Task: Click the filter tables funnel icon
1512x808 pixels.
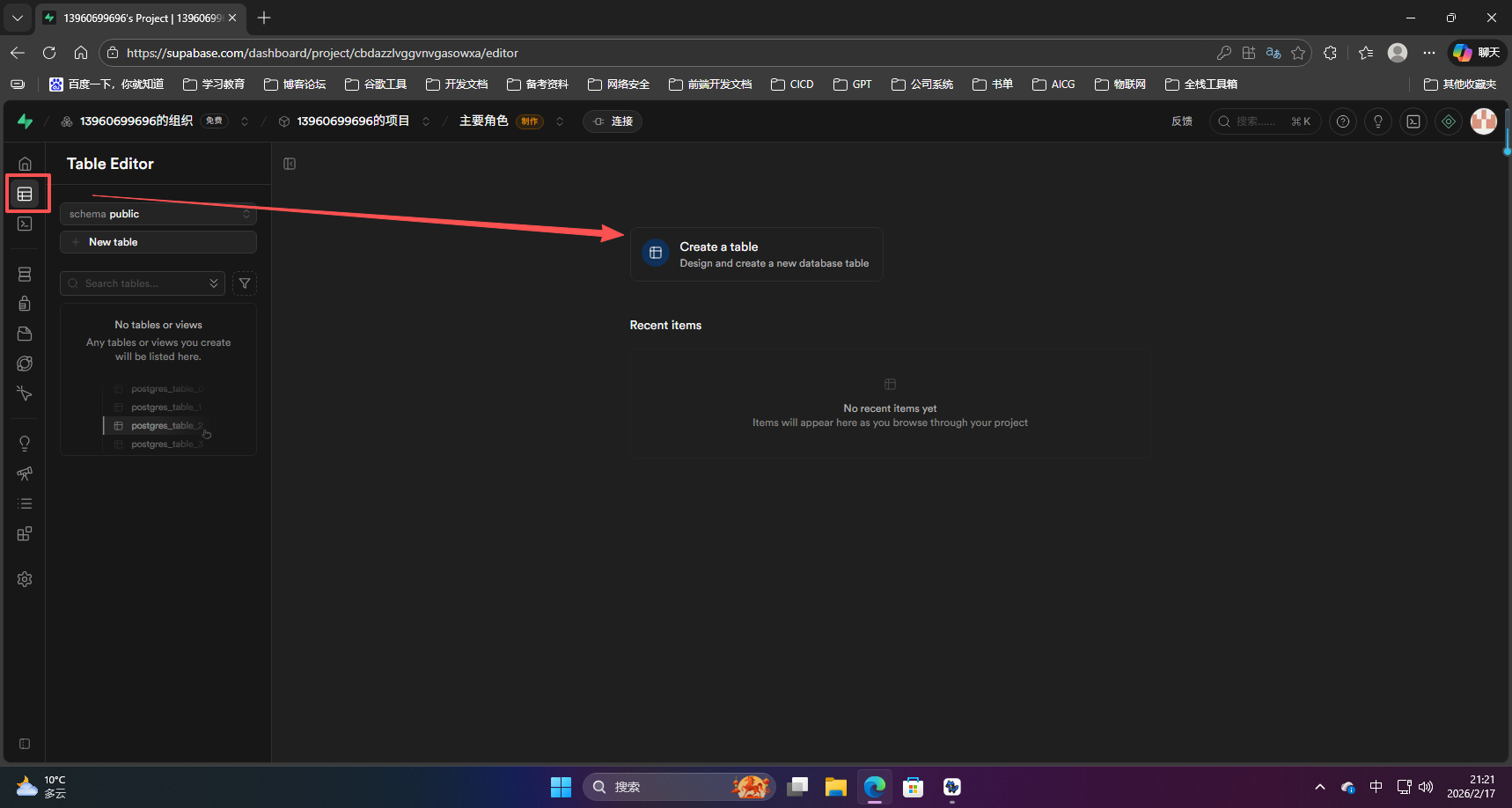Action: click(x=245, y=283)
